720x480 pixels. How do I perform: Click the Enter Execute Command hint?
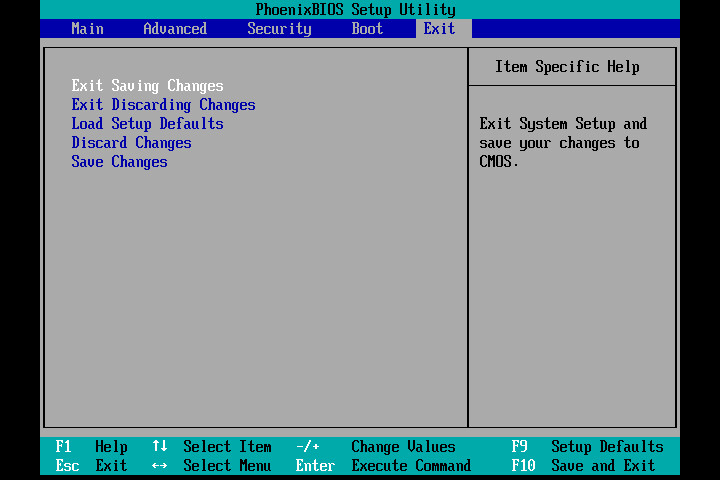click(x=383, y=465)
